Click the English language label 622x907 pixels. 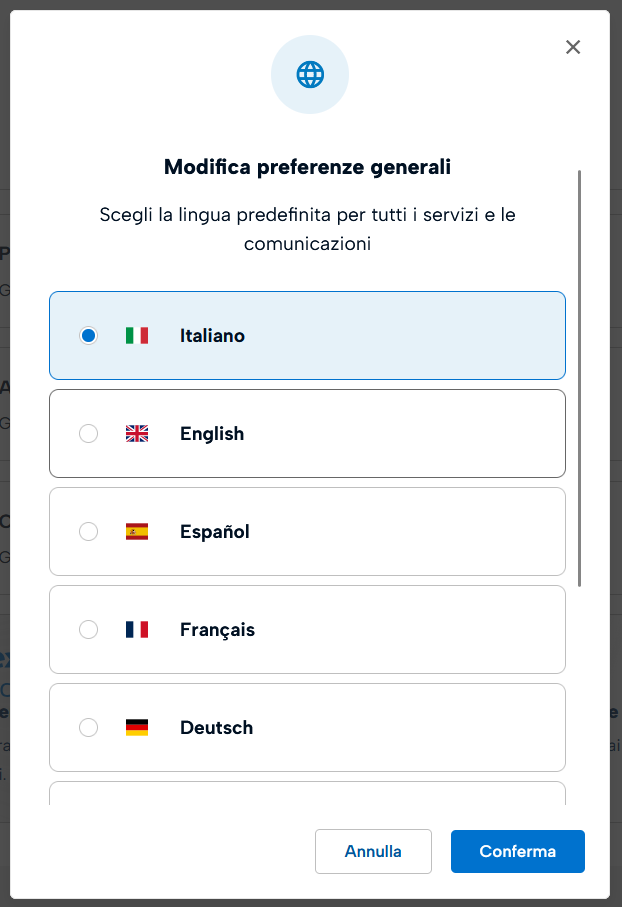pos(212,434)
